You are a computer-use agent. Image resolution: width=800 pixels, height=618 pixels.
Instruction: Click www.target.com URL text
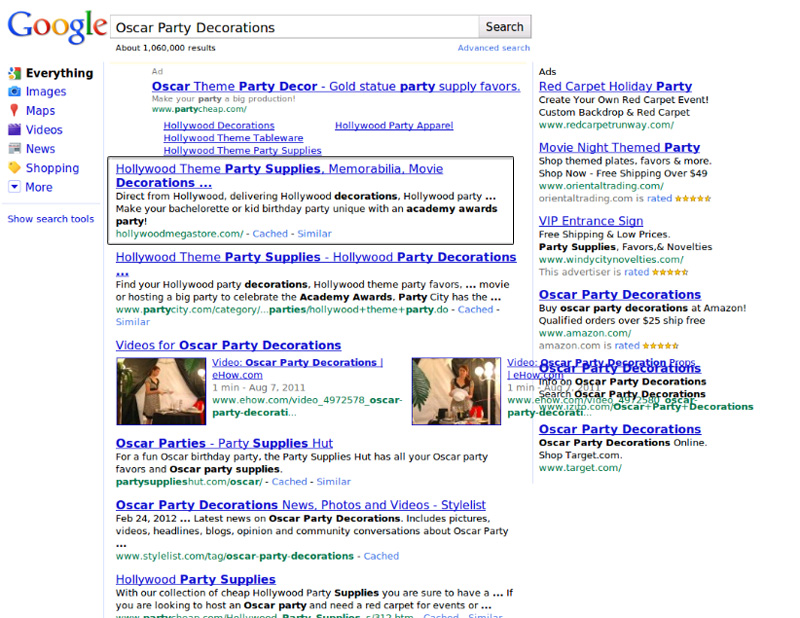click(580, 467)
